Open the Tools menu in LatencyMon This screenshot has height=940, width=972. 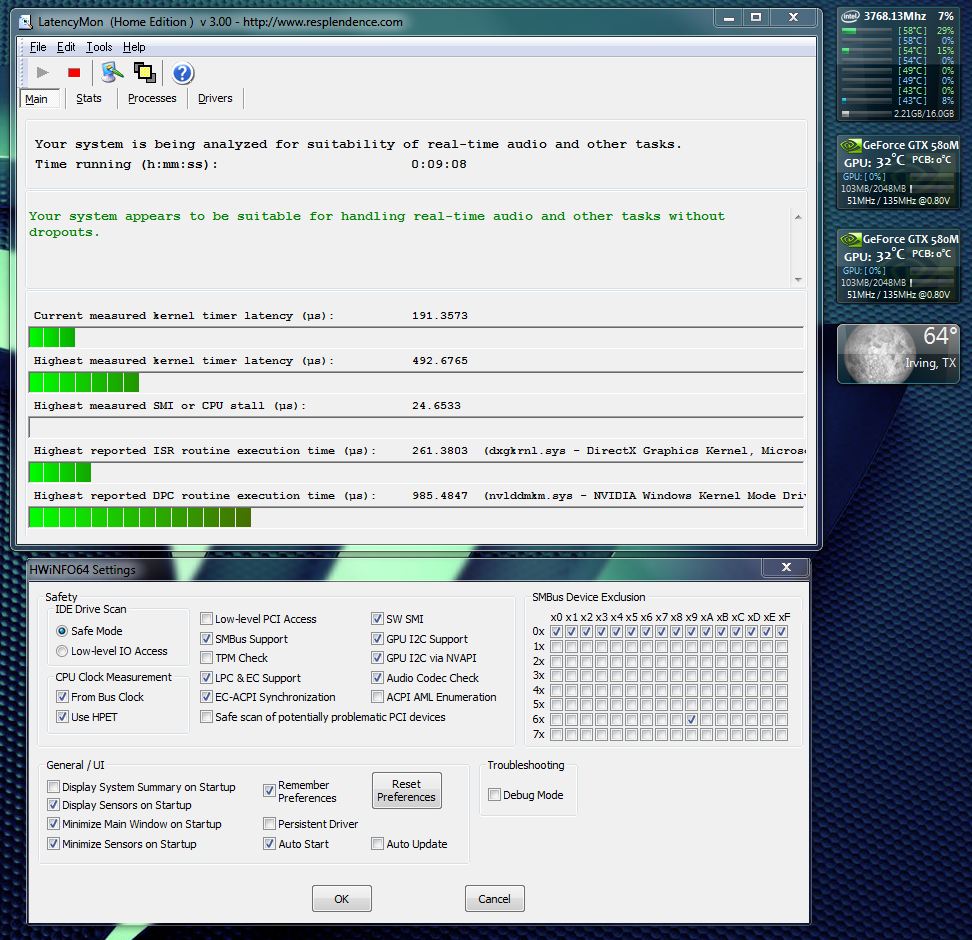tap(99, 47)
